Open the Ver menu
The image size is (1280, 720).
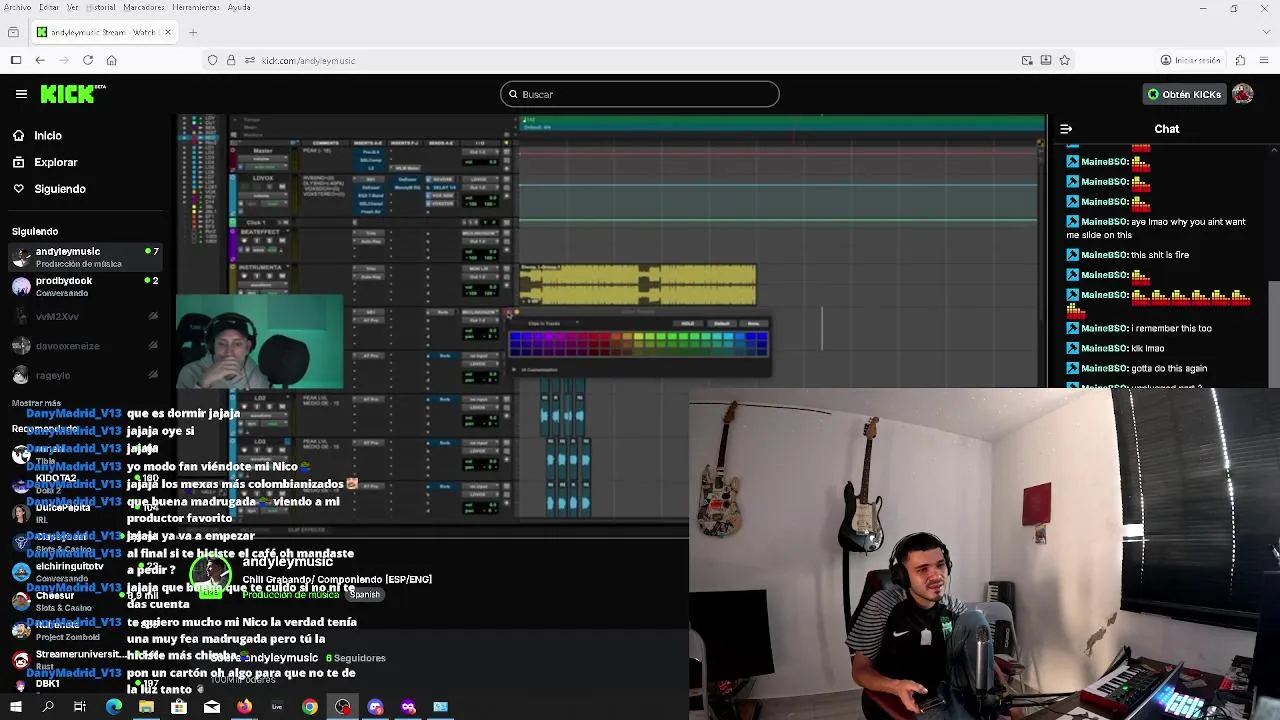tap(74, 7)
